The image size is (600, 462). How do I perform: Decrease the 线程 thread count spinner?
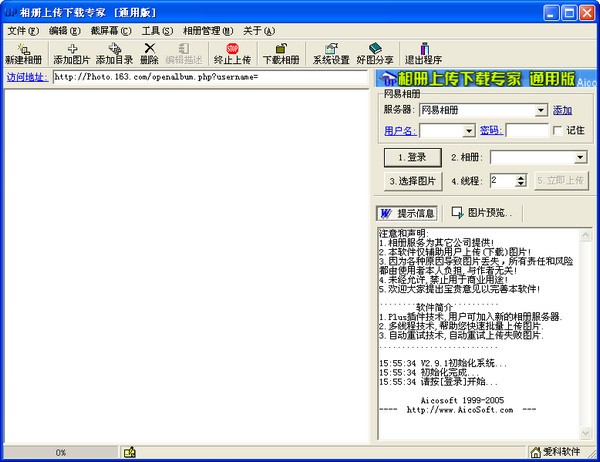[x=520, y=184]
